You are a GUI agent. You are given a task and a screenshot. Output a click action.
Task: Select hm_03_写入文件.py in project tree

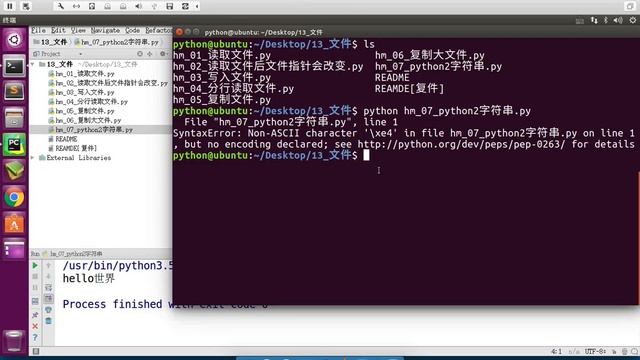81,93
